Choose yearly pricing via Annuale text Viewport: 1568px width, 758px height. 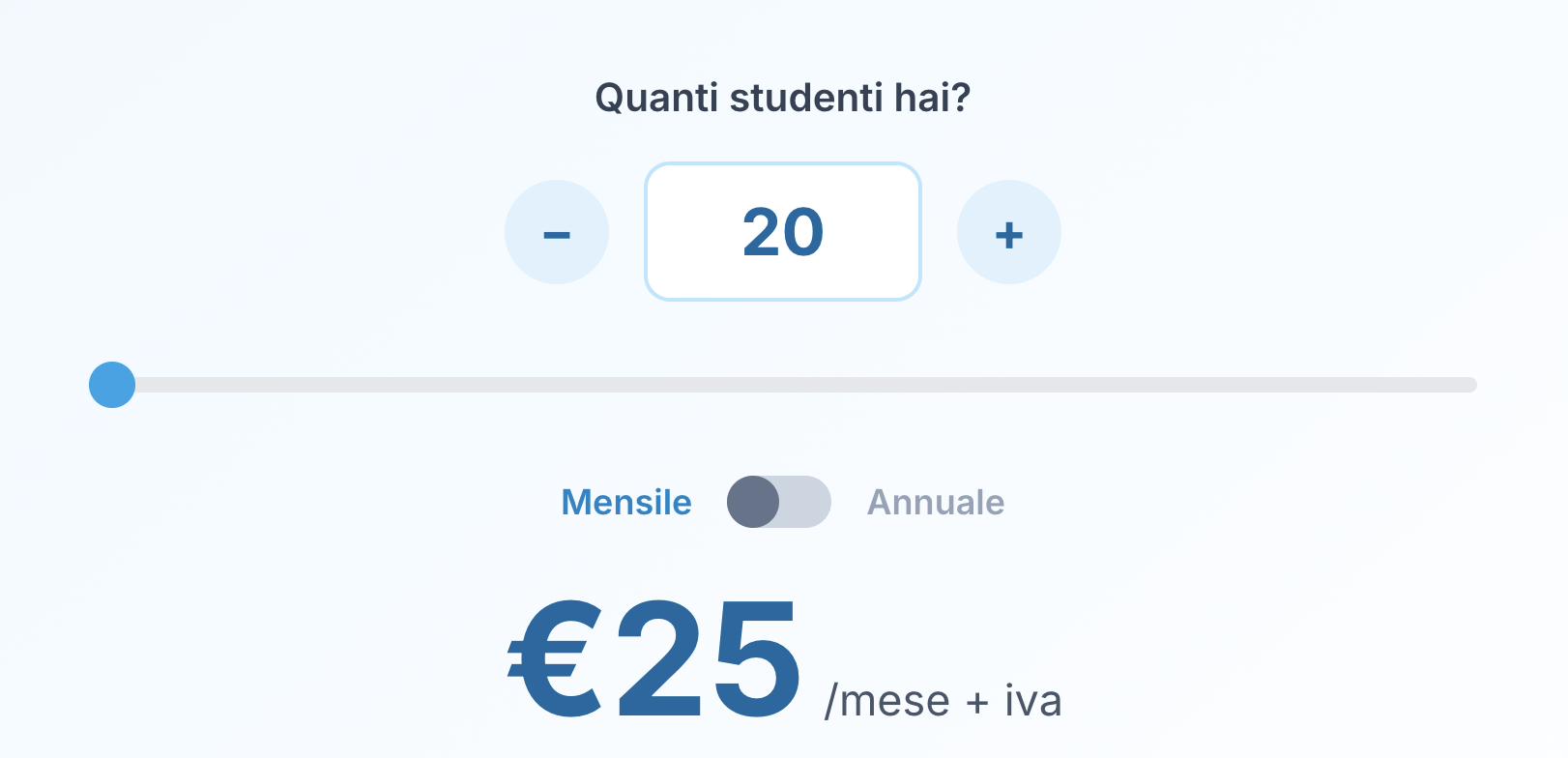coord(936,503)
